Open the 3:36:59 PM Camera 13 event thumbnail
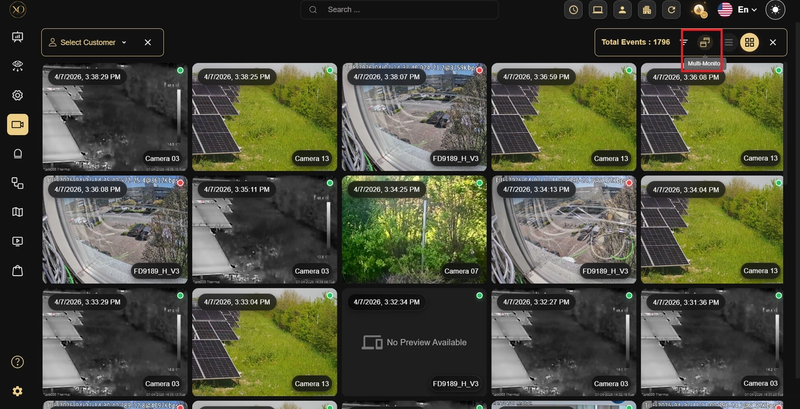Viewport: 800px width, 409px height. (564, 117)
